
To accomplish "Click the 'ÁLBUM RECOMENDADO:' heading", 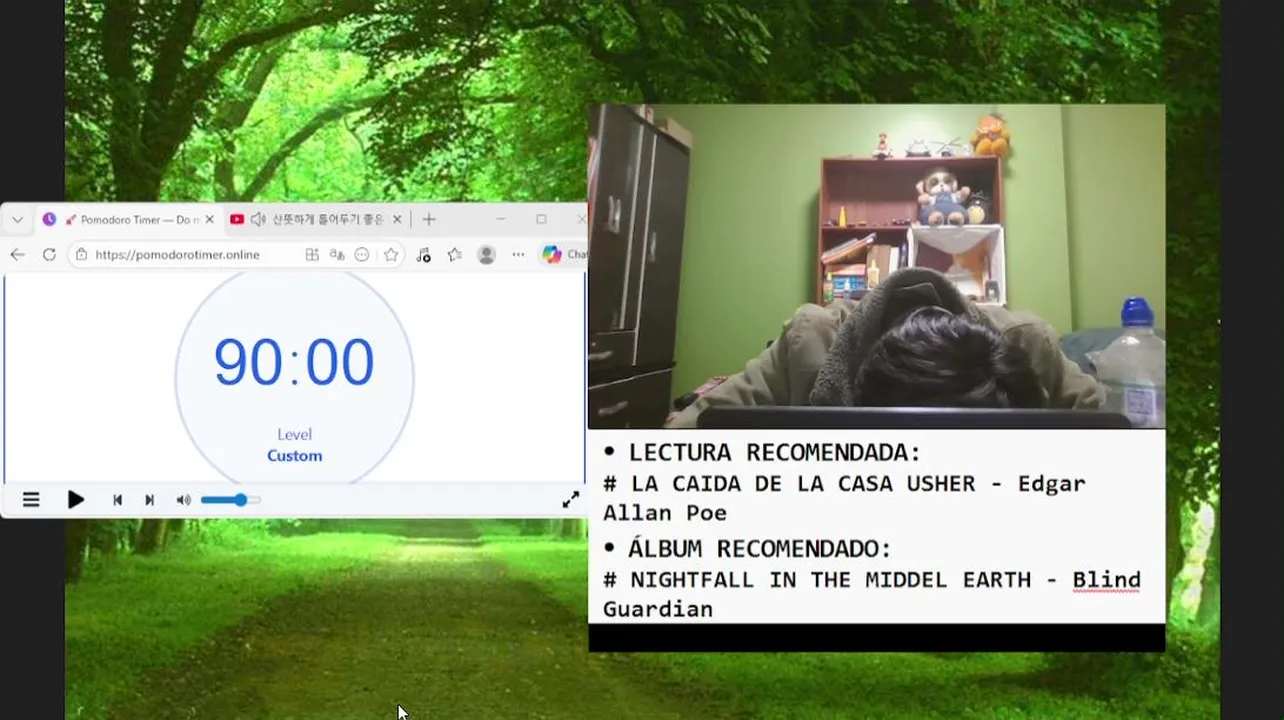I will coord(759,548).
